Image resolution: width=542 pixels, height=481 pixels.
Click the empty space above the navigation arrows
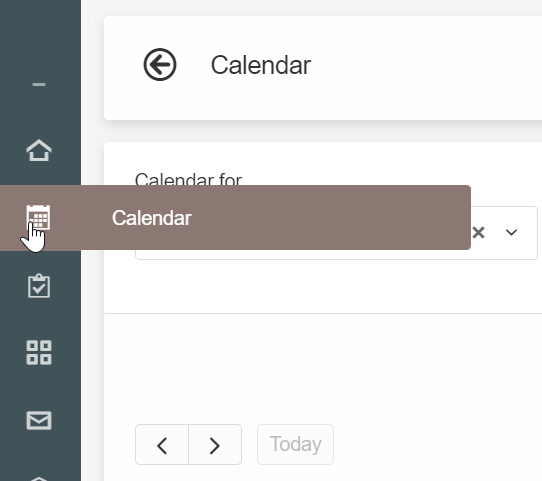click(323, 370)
